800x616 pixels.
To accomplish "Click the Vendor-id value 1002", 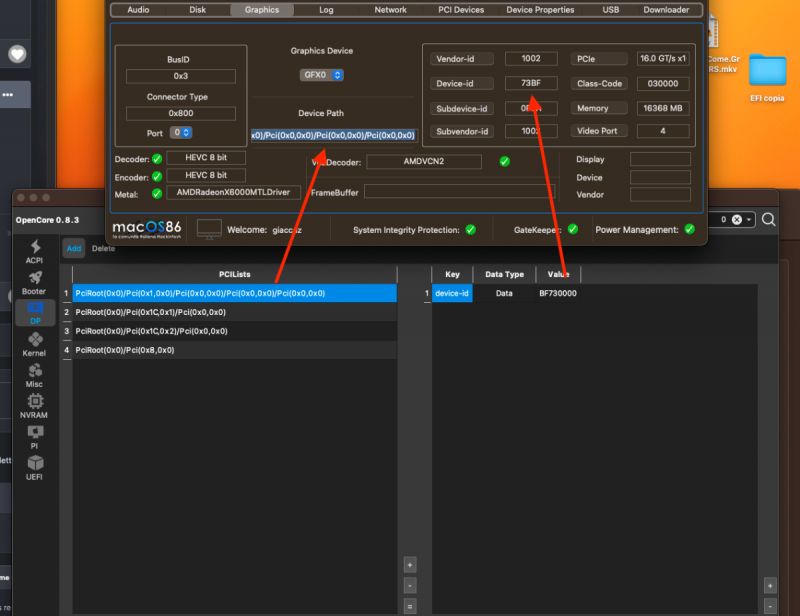I will 531,58.
